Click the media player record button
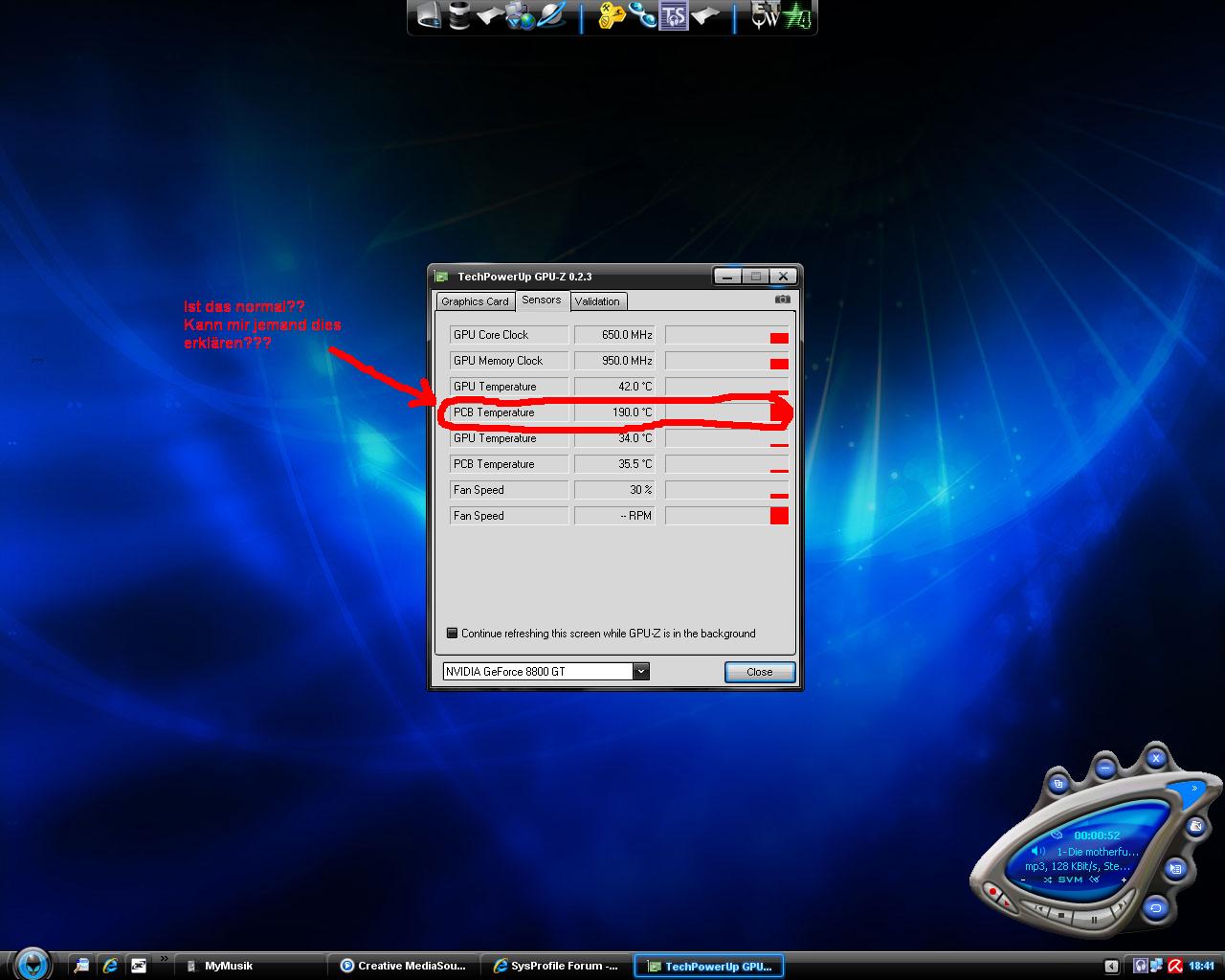Image resolution: width=1225 pixels, height=980 pixels. (992, 891)
